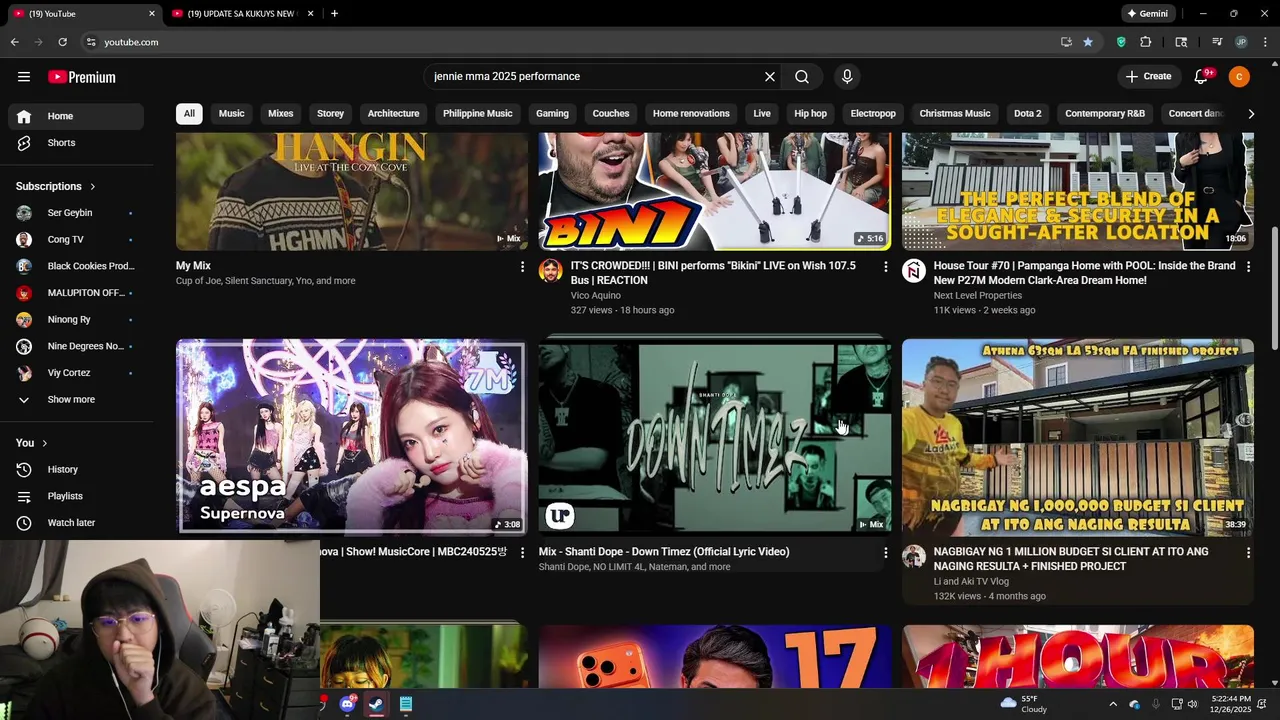The width and height of the screenshot is (1280, 720).
Task: Play aespa Supernova thumbnail
Action: coord(352,436)
